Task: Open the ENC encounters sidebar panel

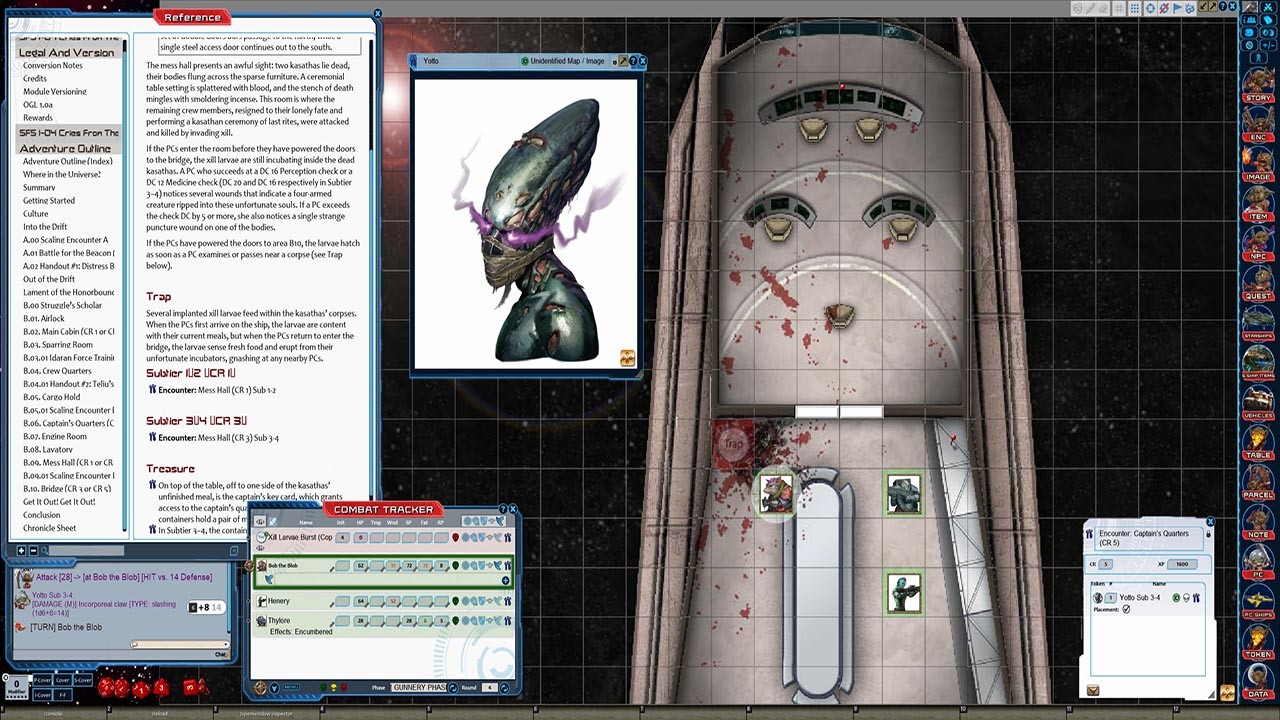Action: click(x=1257, y=128)
